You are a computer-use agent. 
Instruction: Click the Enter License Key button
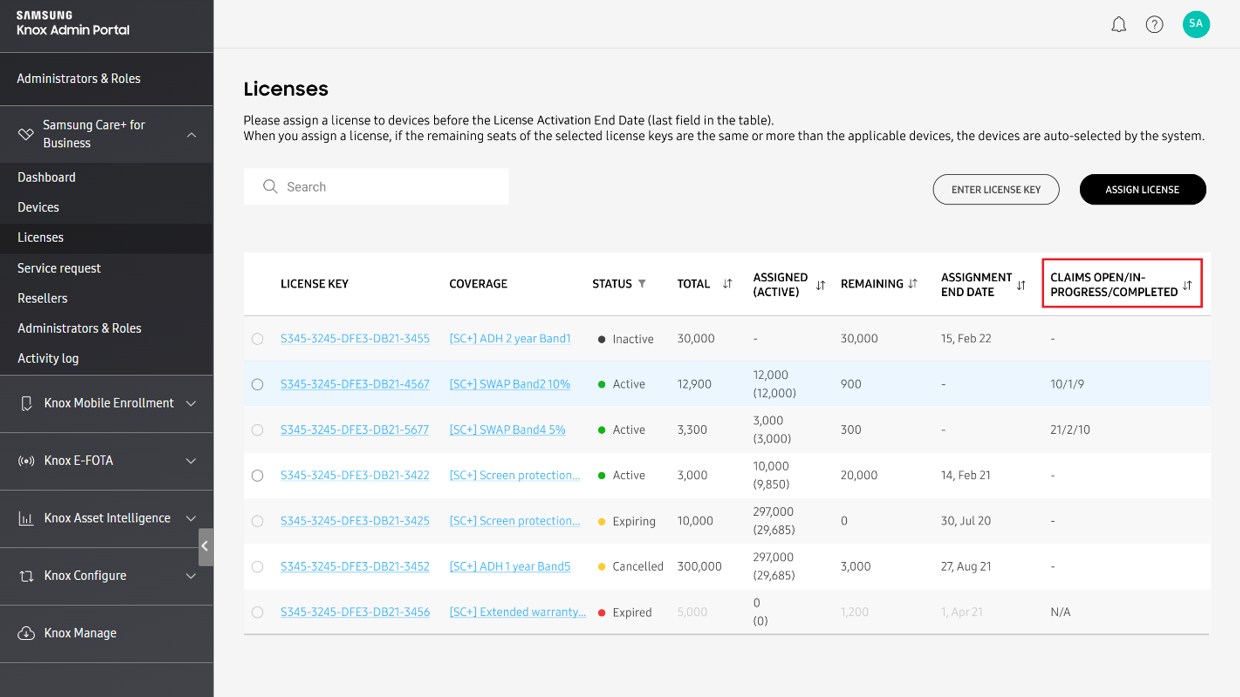pyautogui.click(x=996, y=189)
